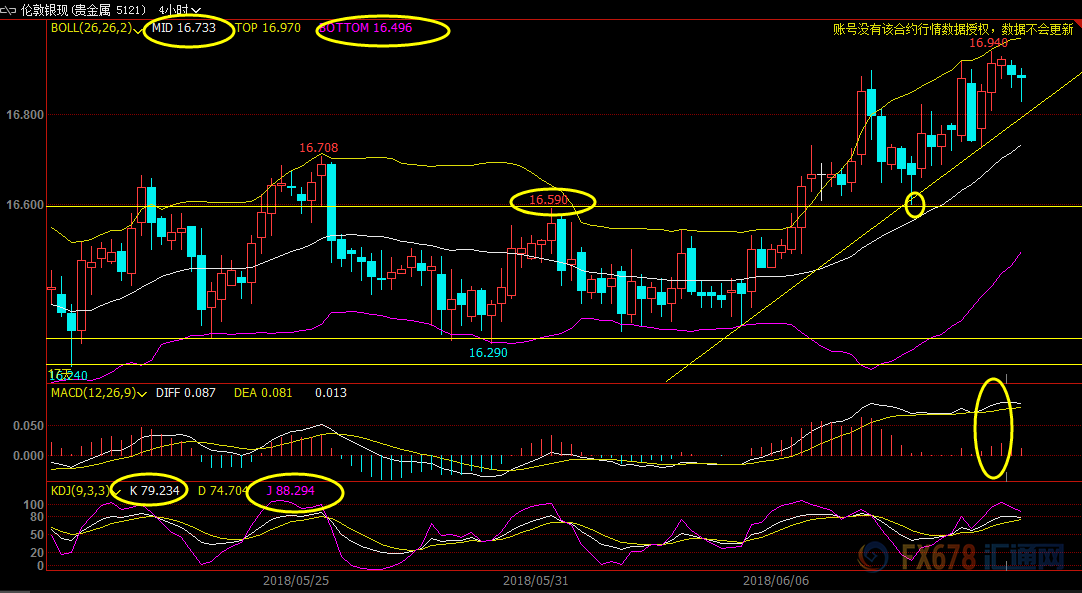Viewport: 1082px width, 593px height.
Task: Click the BOLL TOP 16.970 label
Action: coord(268,28)
